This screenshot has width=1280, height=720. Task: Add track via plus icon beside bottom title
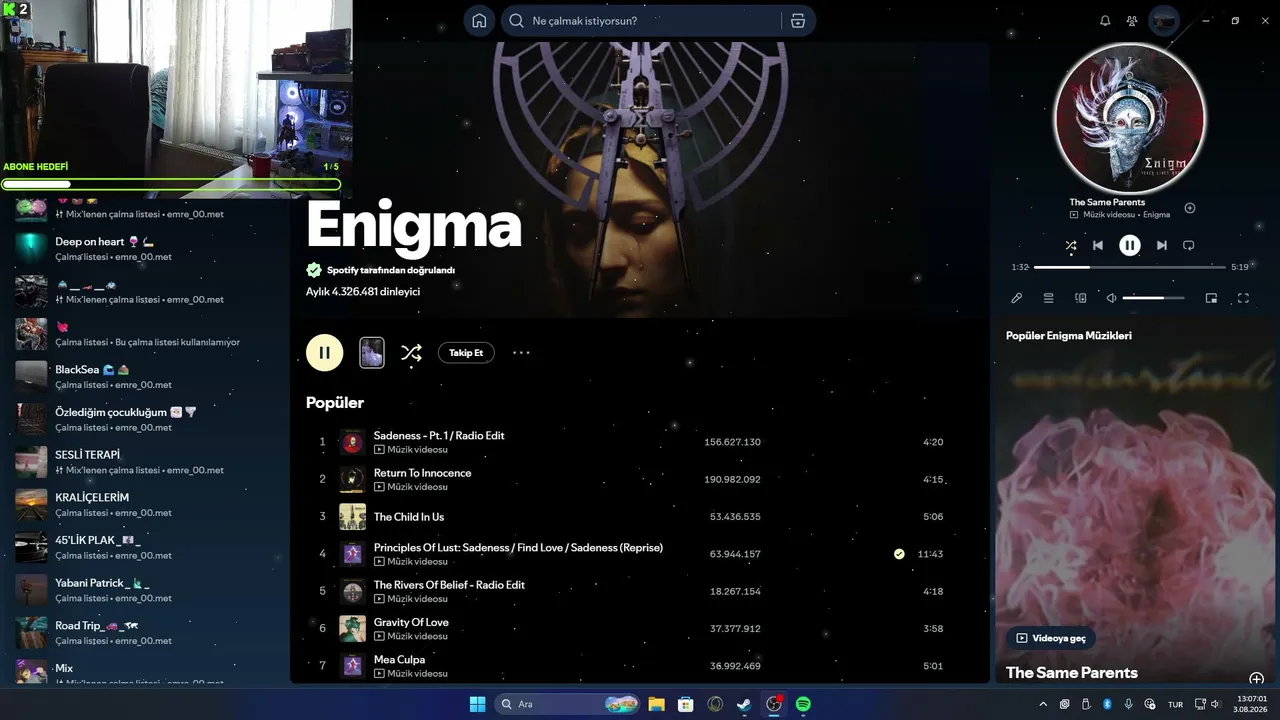tap(1257, 679)
